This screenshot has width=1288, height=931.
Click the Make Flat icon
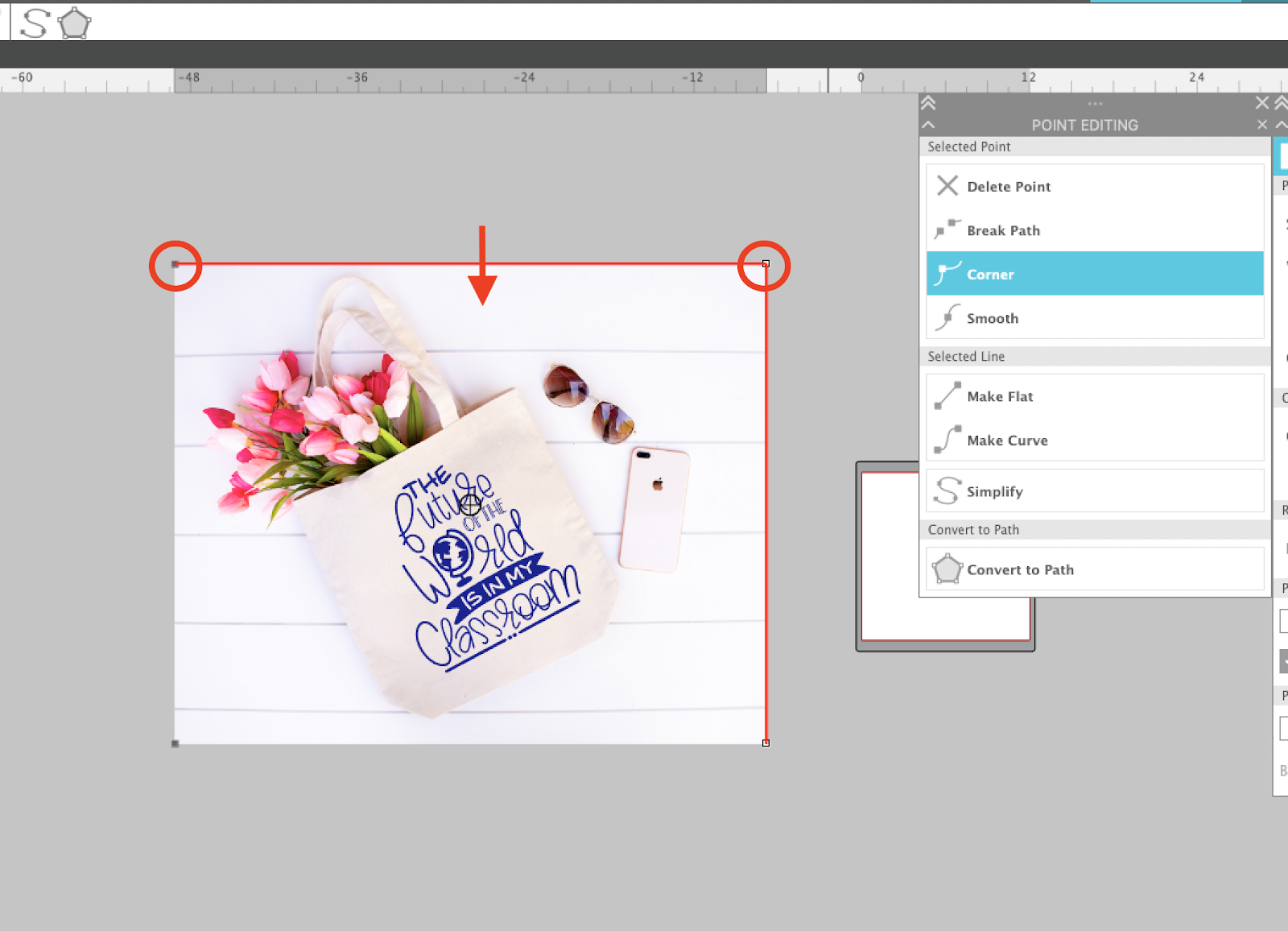click(947, 395)
